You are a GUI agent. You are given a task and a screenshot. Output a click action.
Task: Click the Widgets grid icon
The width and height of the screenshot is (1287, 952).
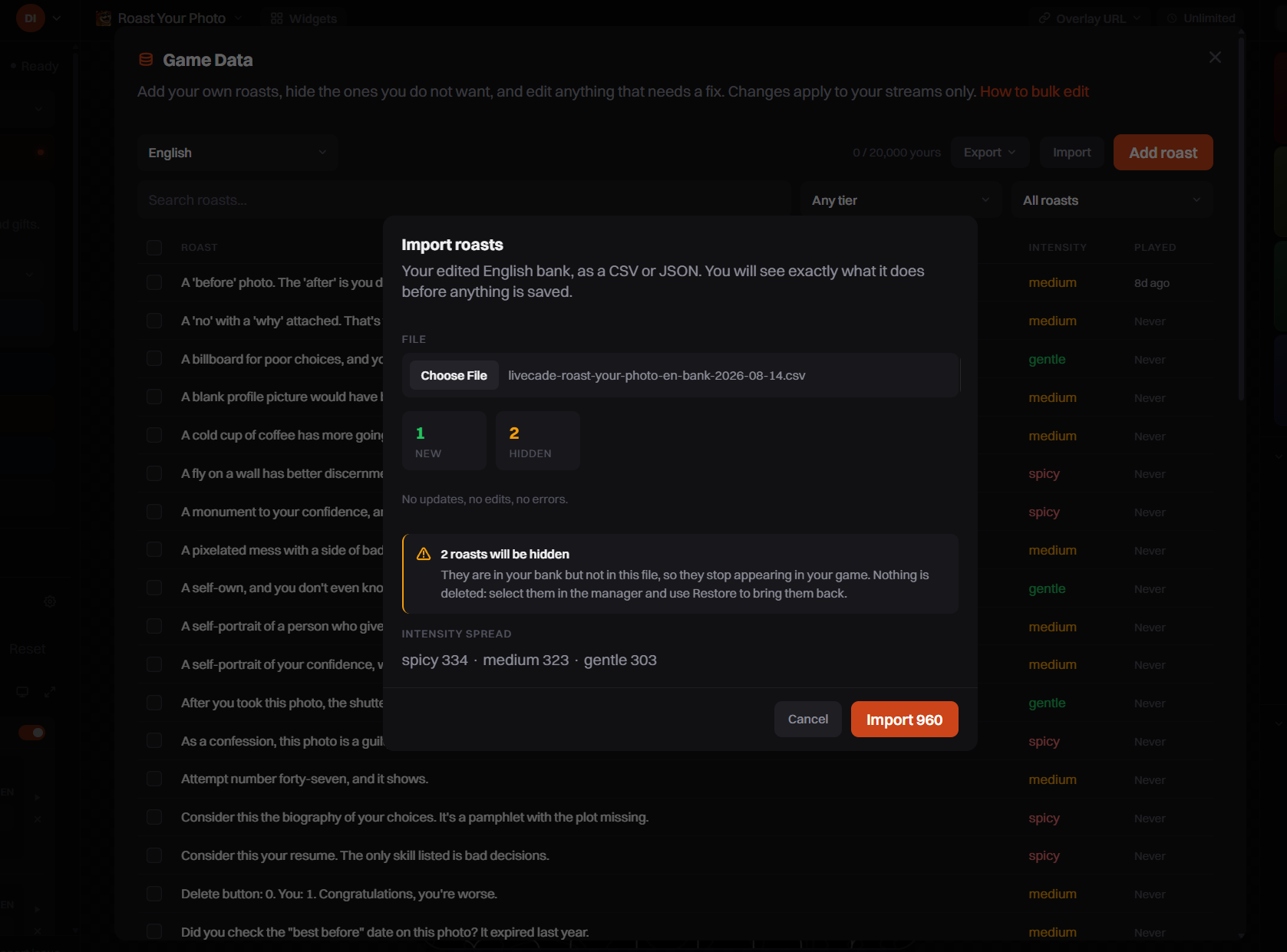click(277, 18)
